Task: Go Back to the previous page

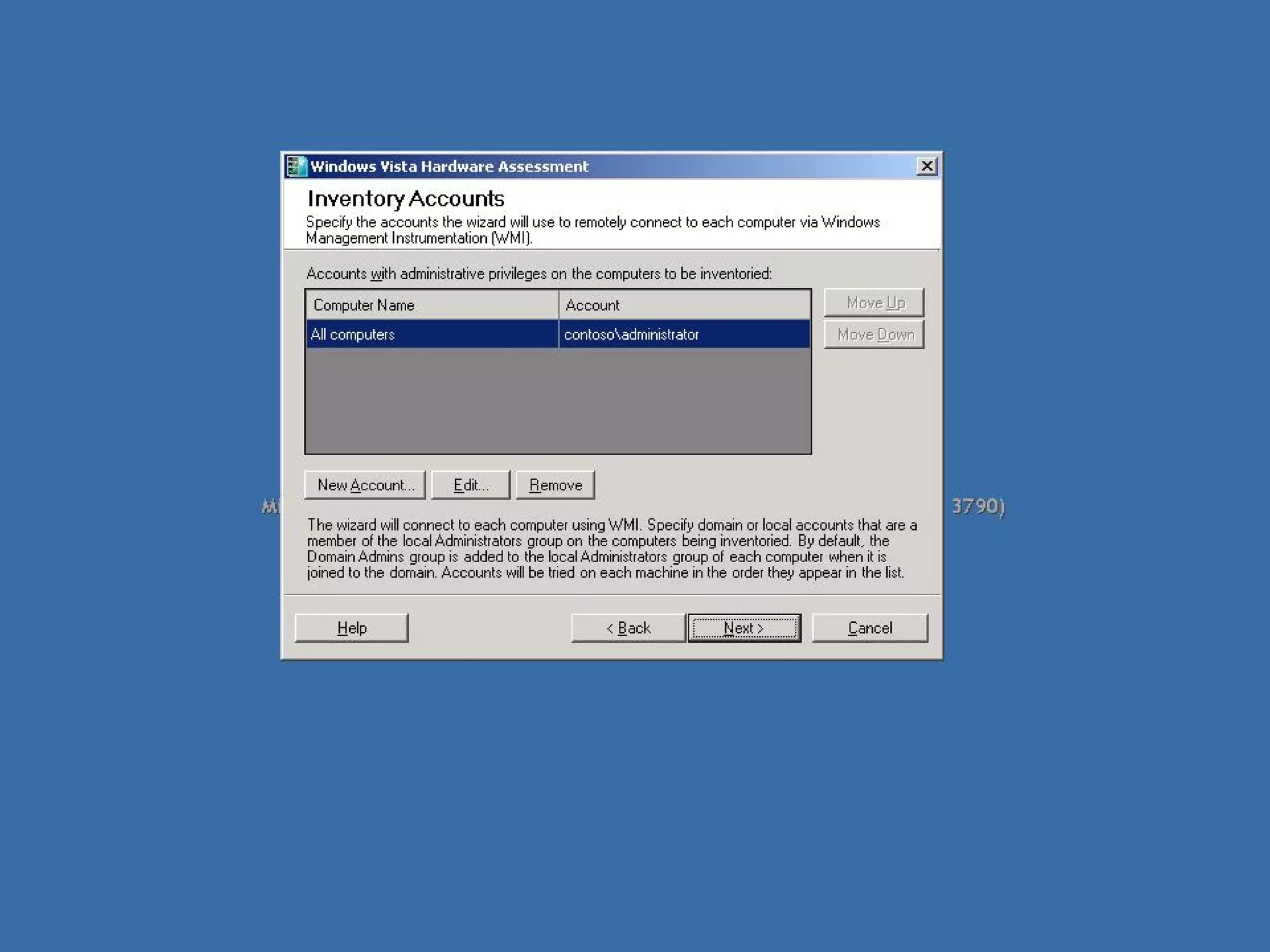Action: tap(628, 628)
